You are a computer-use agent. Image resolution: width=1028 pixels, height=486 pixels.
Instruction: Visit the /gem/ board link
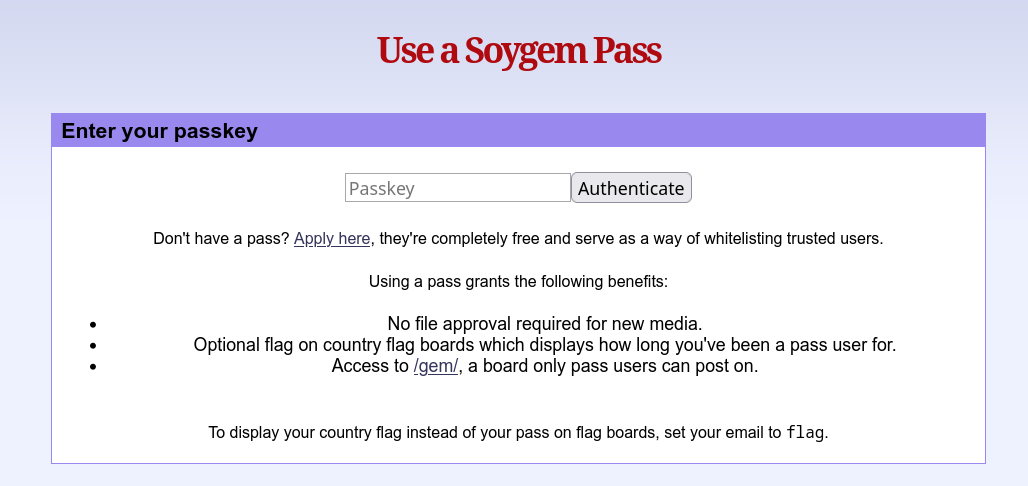[436, 366]
